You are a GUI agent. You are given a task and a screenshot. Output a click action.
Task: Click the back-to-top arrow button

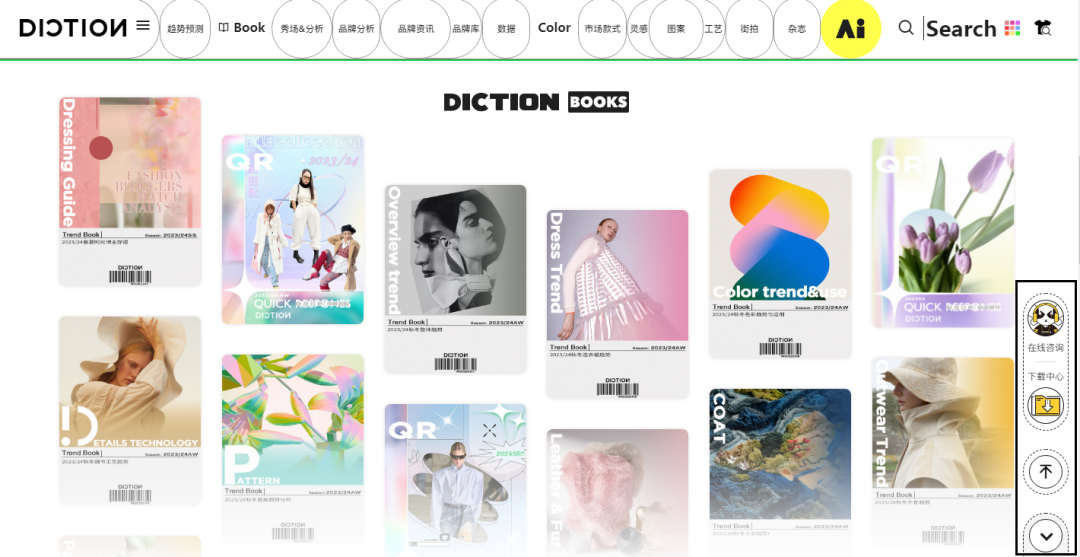1046,472
